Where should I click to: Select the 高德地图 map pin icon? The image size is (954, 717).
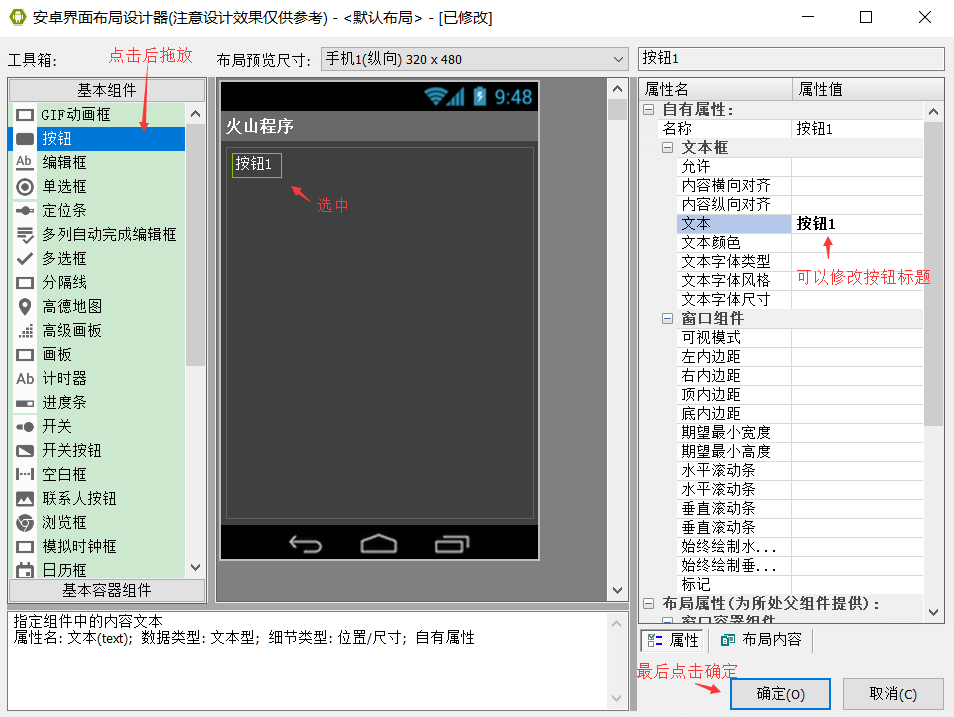coord(25,307)
